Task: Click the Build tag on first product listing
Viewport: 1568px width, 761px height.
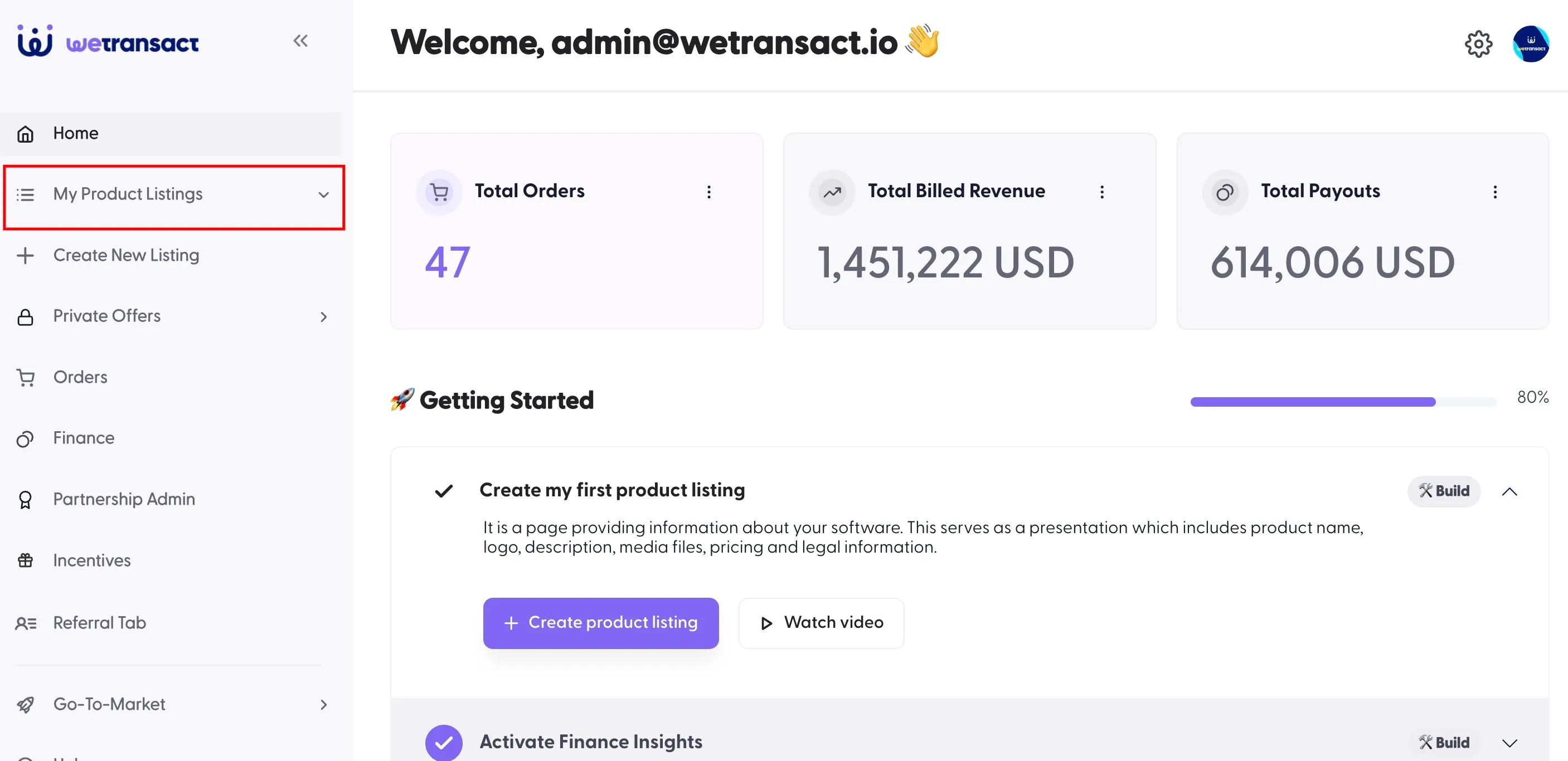Action: pos(1443,491)
